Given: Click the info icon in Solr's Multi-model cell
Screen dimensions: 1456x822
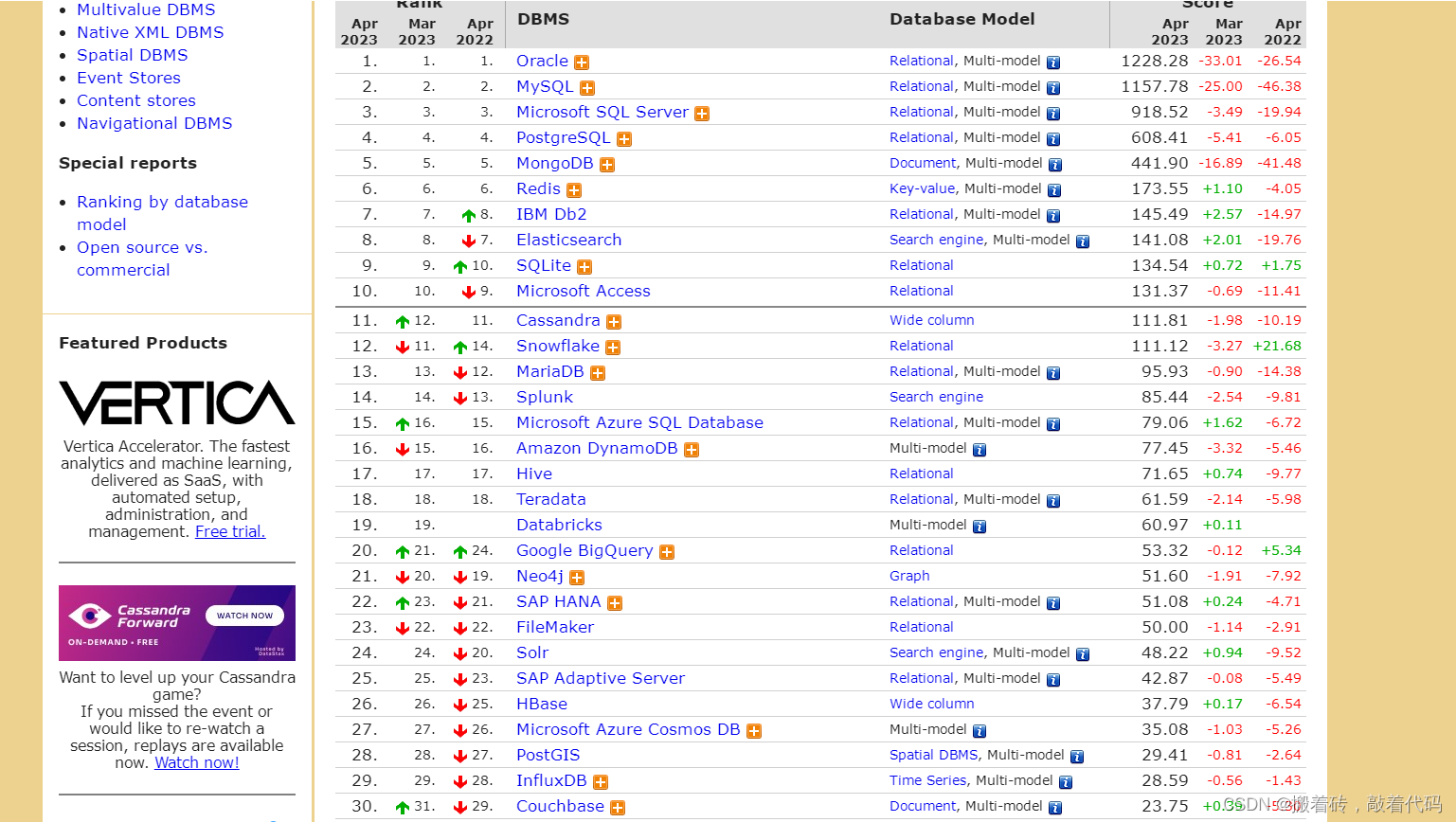Looking at the screenshot, I should [x=1083, y=654].
